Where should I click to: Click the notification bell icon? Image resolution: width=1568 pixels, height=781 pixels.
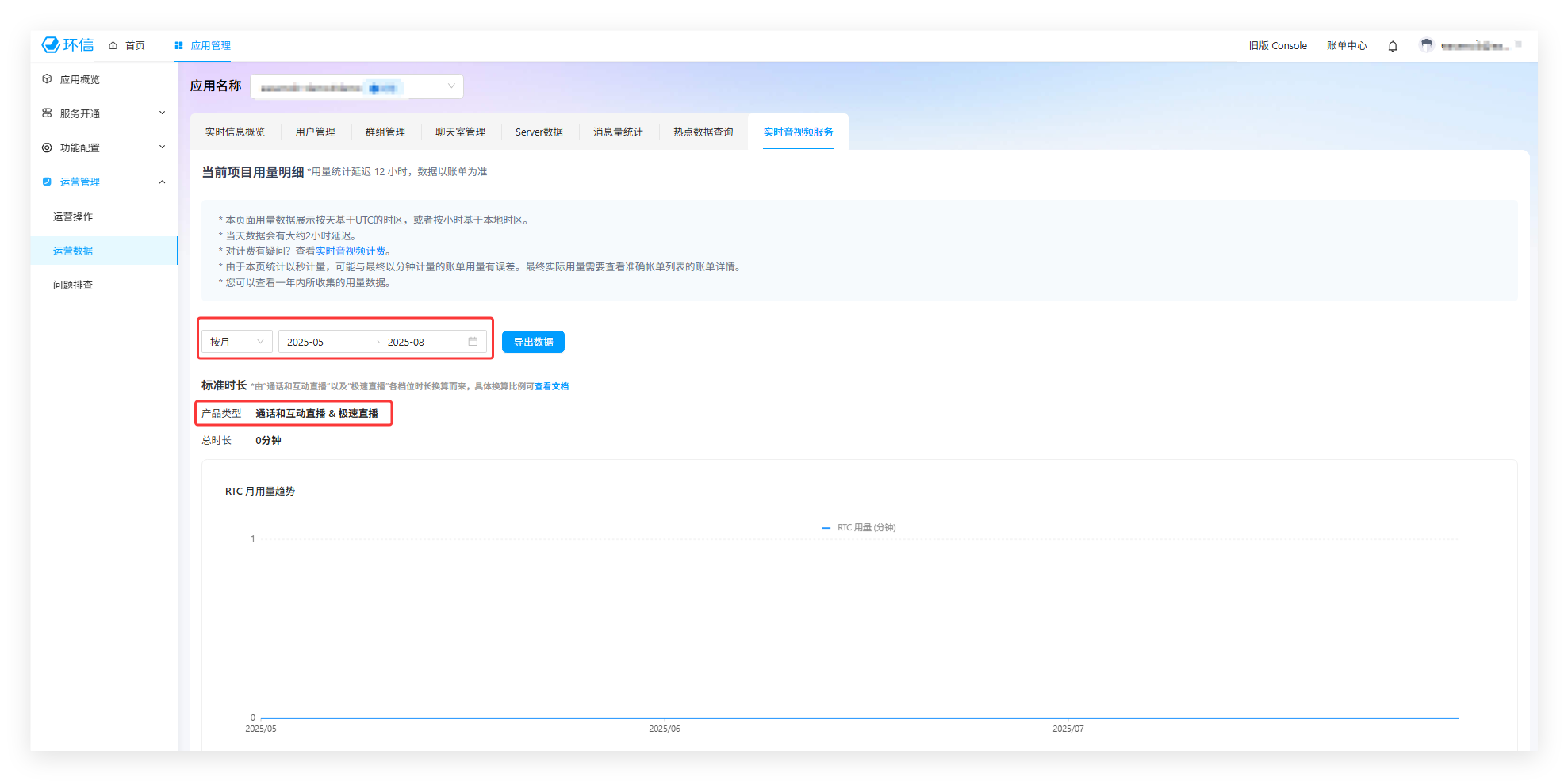(1392, 46)
